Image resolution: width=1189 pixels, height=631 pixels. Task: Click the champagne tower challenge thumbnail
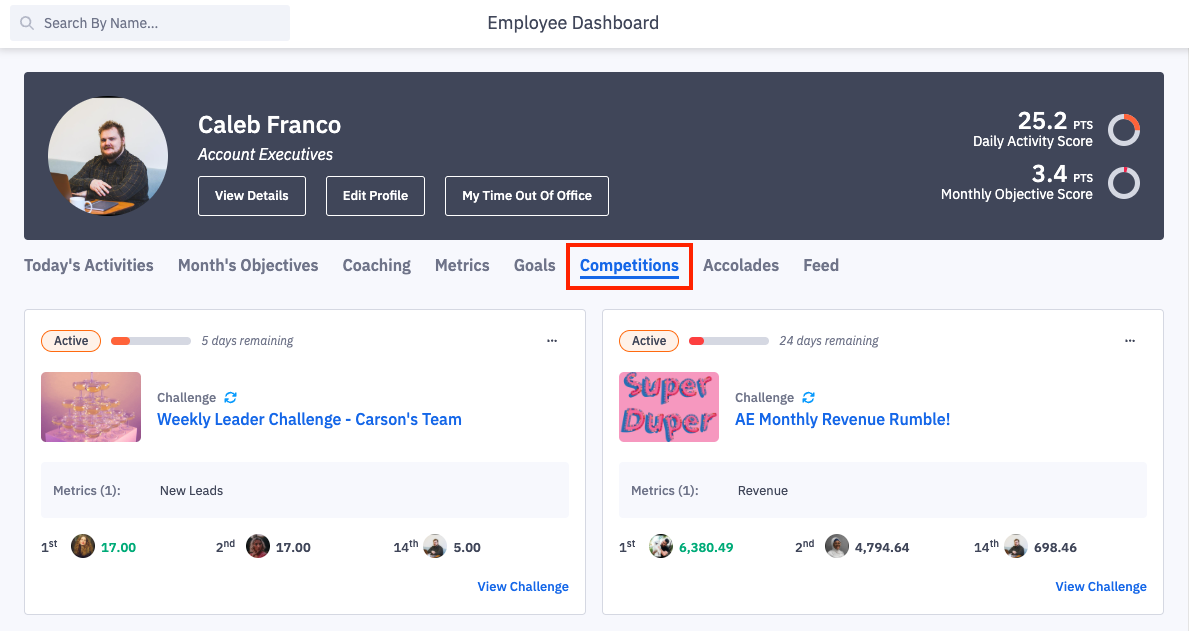(x=91, y=407)
